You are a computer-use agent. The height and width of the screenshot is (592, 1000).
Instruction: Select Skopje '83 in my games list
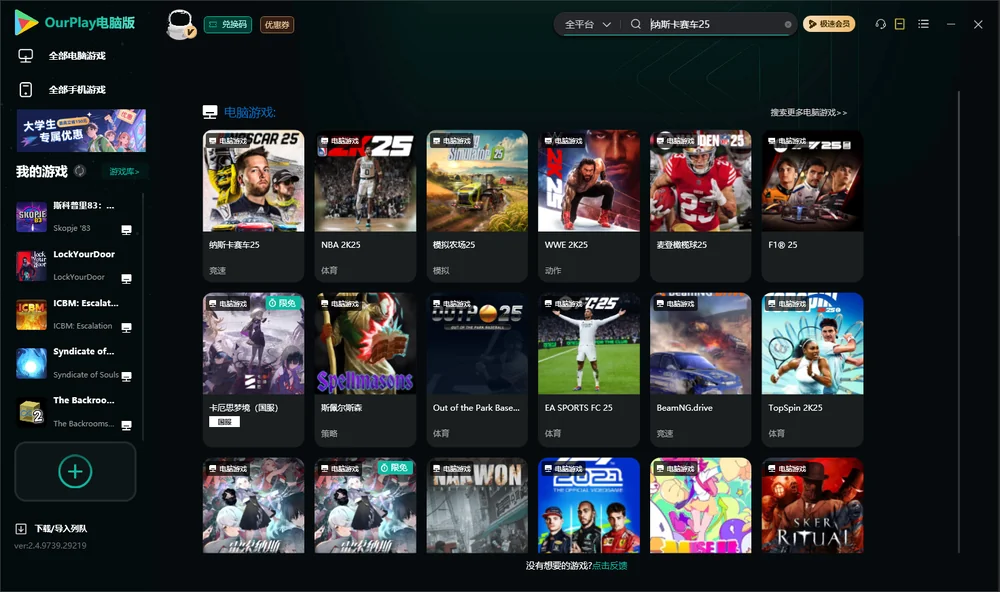[x=75, y=217]
